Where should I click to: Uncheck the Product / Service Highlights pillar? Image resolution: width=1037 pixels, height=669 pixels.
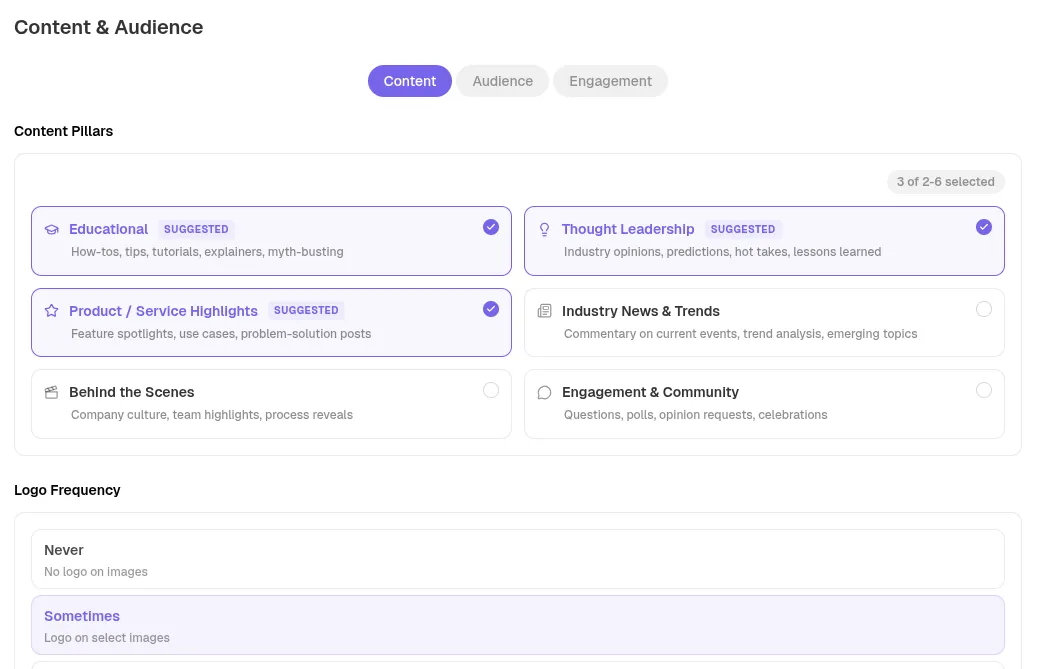click(491, 309)
